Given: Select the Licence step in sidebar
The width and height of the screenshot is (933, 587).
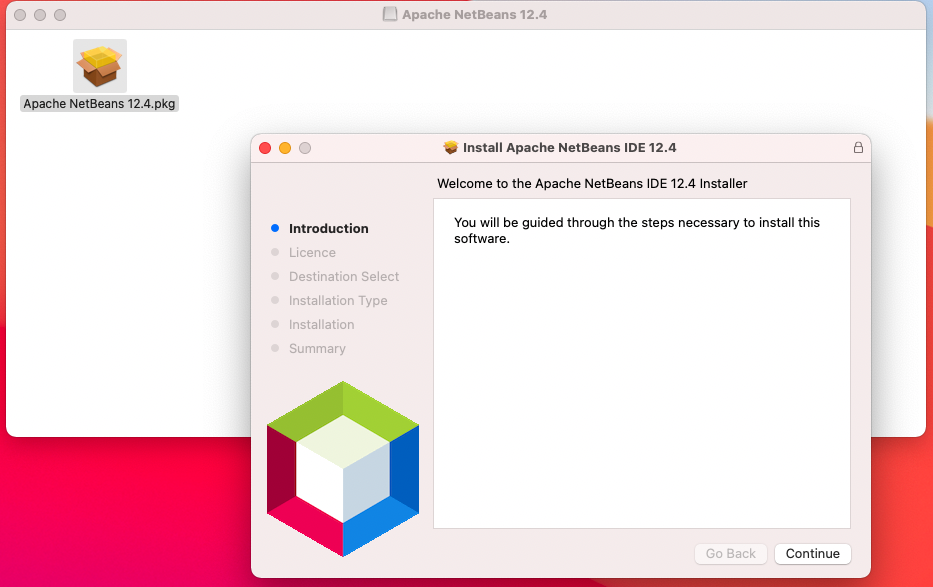Looking at the screenshot, I should coord(312,253).
